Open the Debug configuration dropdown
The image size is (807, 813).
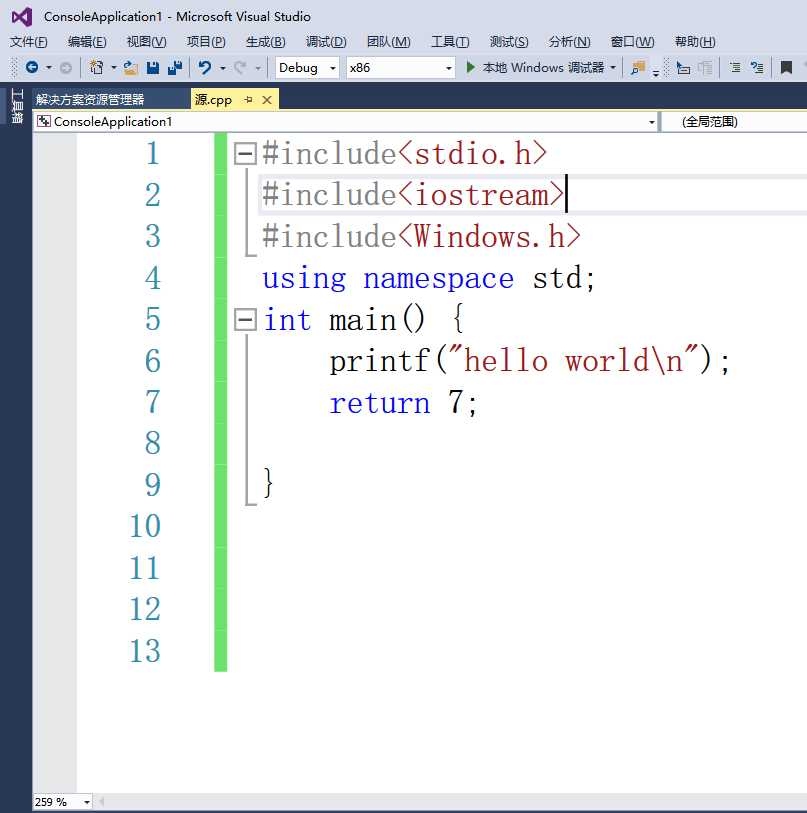[307, 67]
